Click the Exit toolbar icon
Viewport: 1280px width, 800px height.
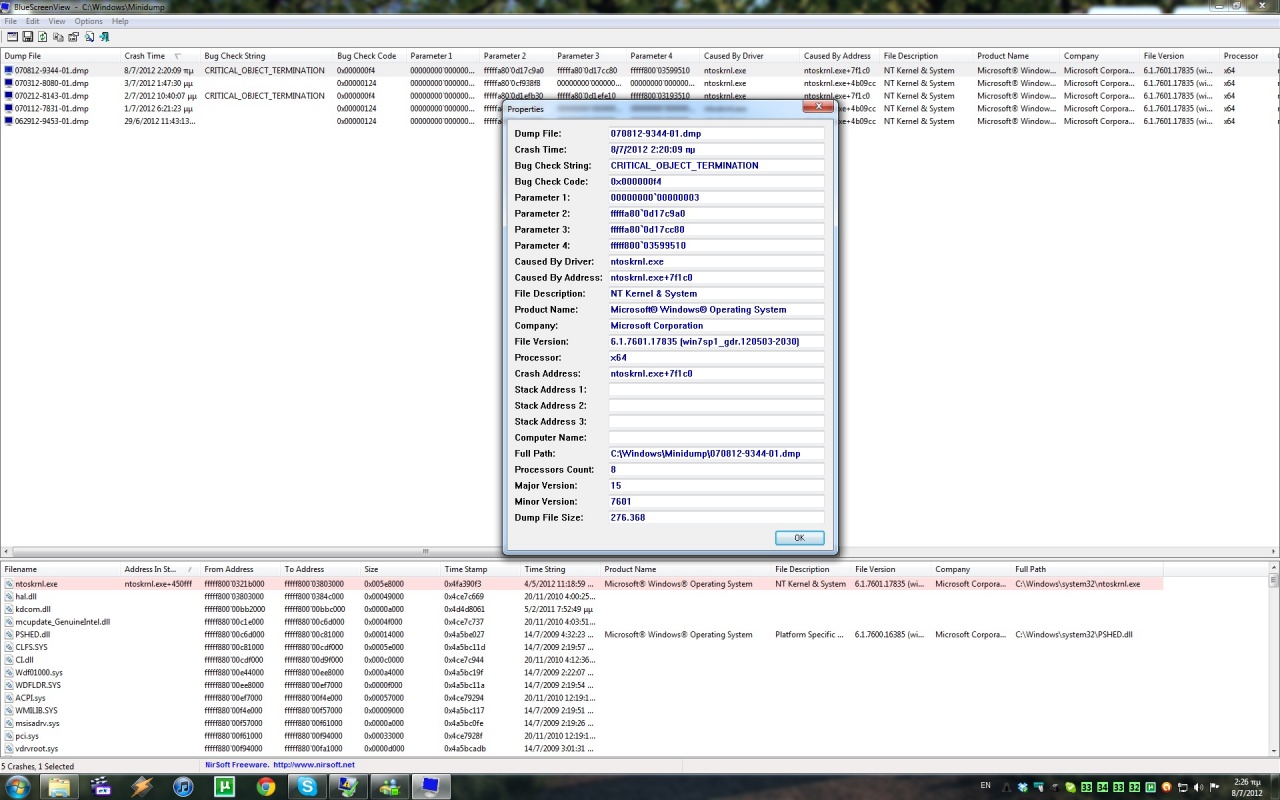pyautogui.click(x=104, y=37)
